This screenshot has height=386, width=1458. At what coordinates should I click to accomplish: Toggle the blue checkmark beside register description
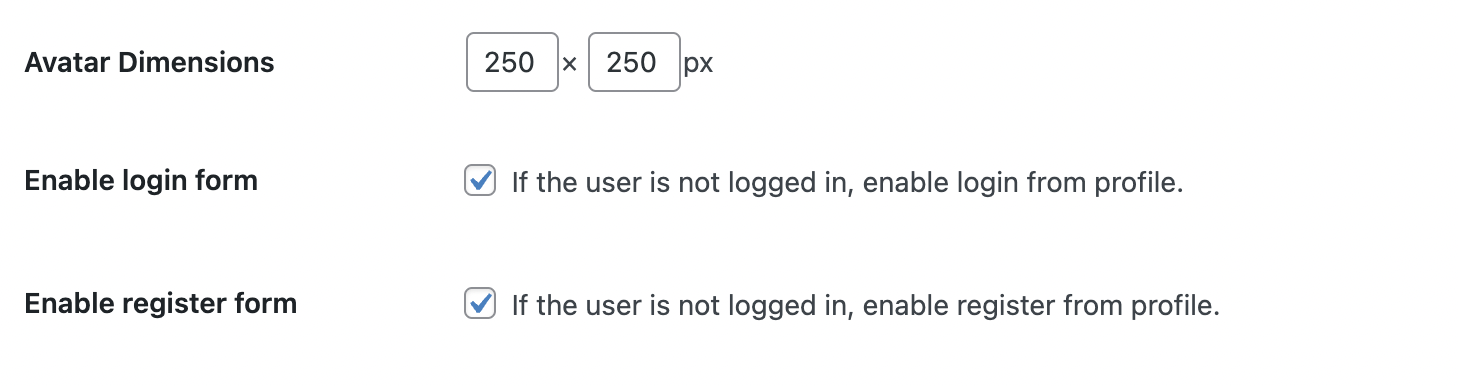[480, 303]
